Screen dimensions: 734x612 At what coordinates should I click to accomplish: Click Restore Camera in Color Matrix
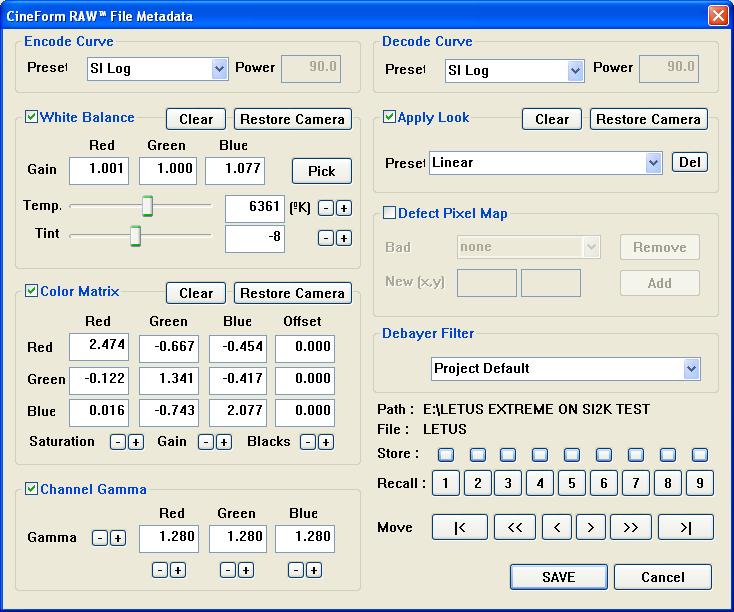[292, 293]
